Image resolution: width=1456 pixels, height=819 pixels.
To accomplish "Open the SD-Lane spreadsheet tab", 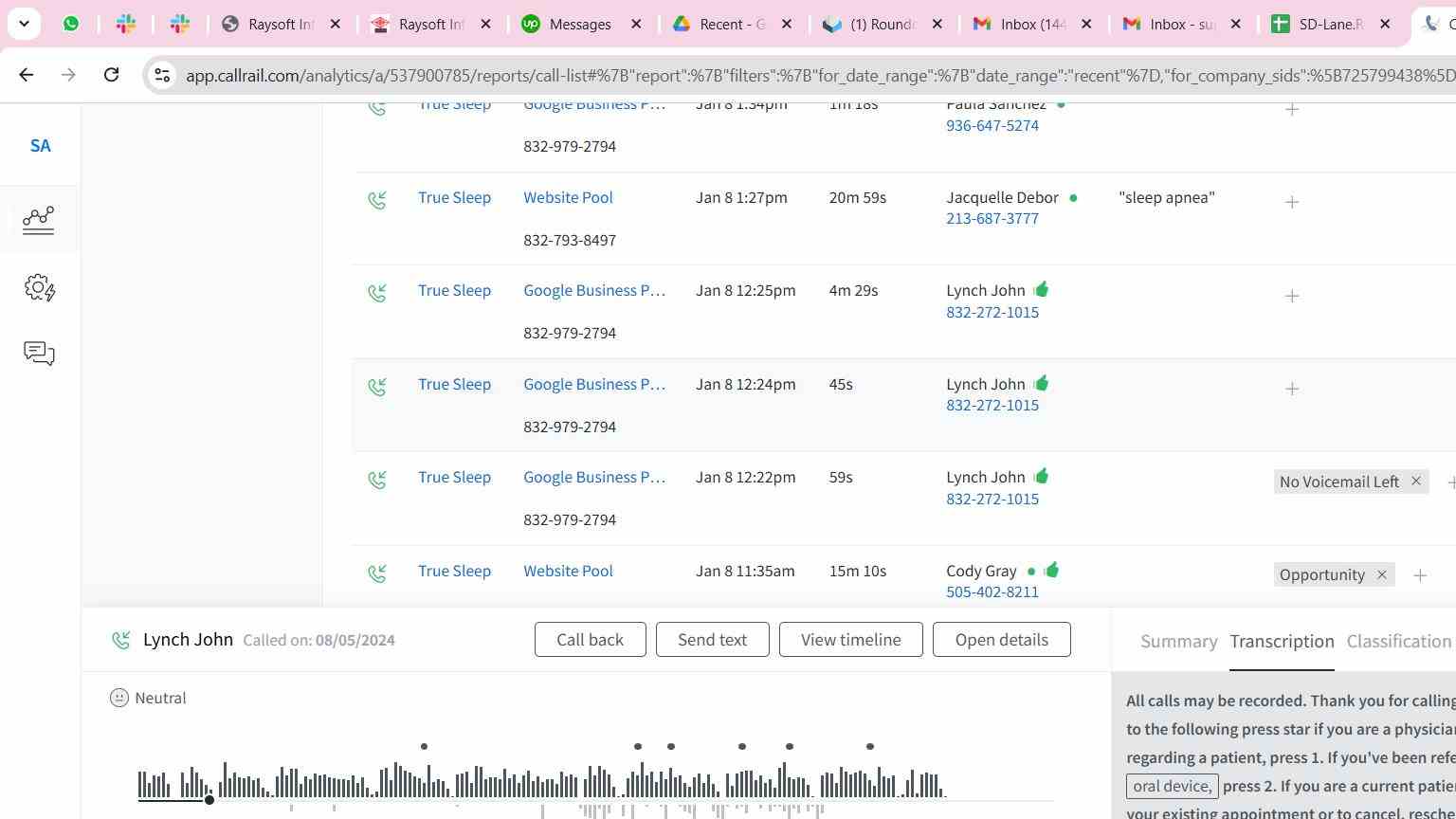I will tap(1330, 24).
